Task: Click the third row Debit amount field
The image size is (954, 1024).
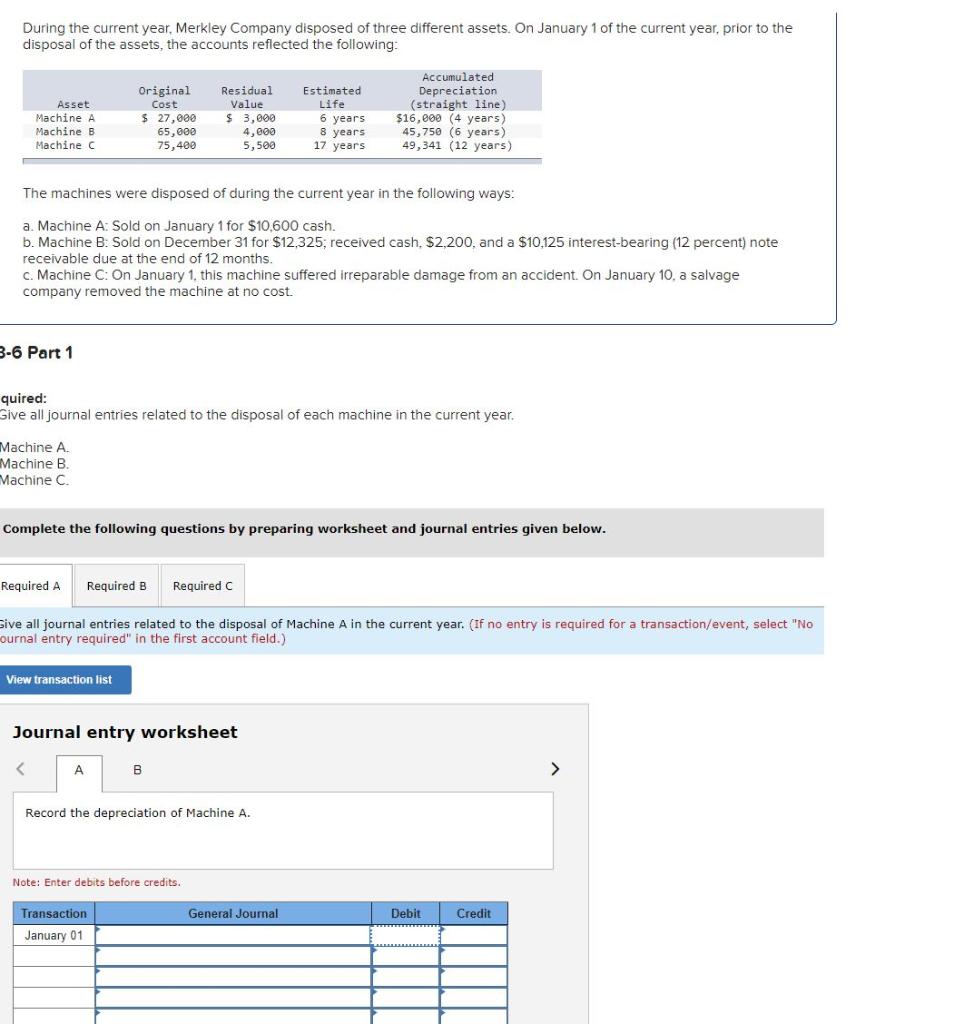Action: [x=405, y=977]
